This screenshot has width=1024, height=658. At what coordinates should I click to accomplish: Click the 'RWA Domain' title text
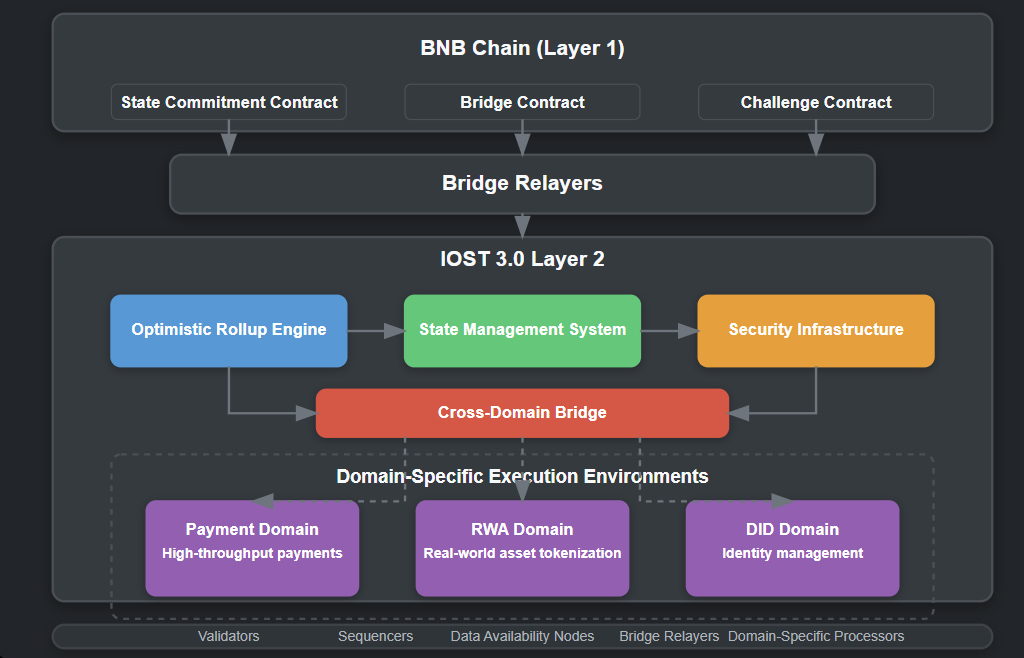pos(522,529)
